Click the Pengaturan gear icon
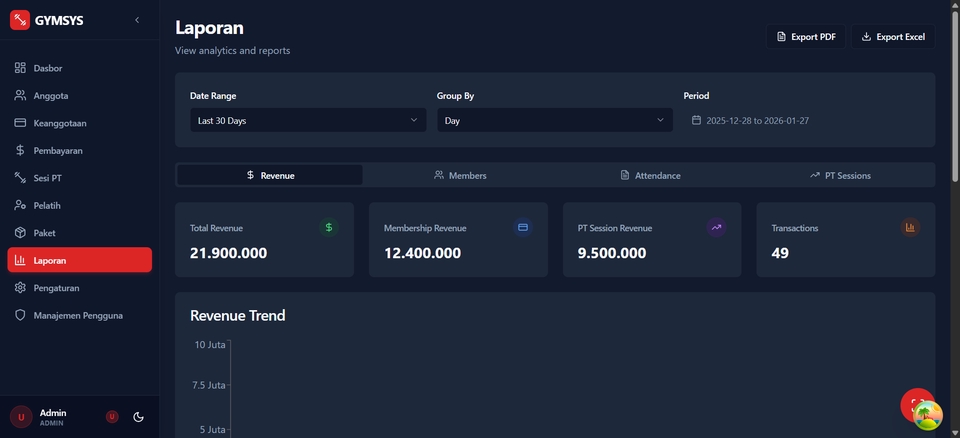 click(20, 288)
